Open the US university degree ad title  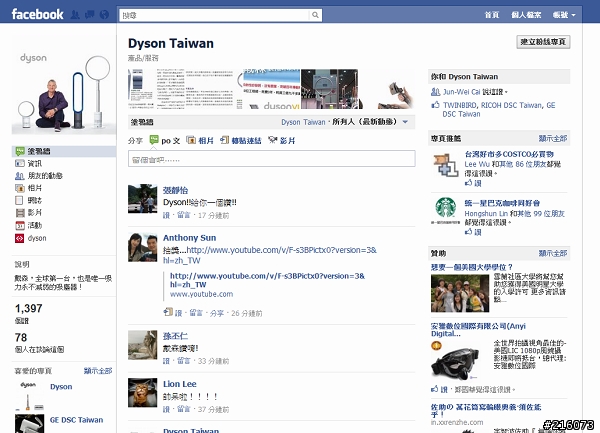[x=471, y=267]
